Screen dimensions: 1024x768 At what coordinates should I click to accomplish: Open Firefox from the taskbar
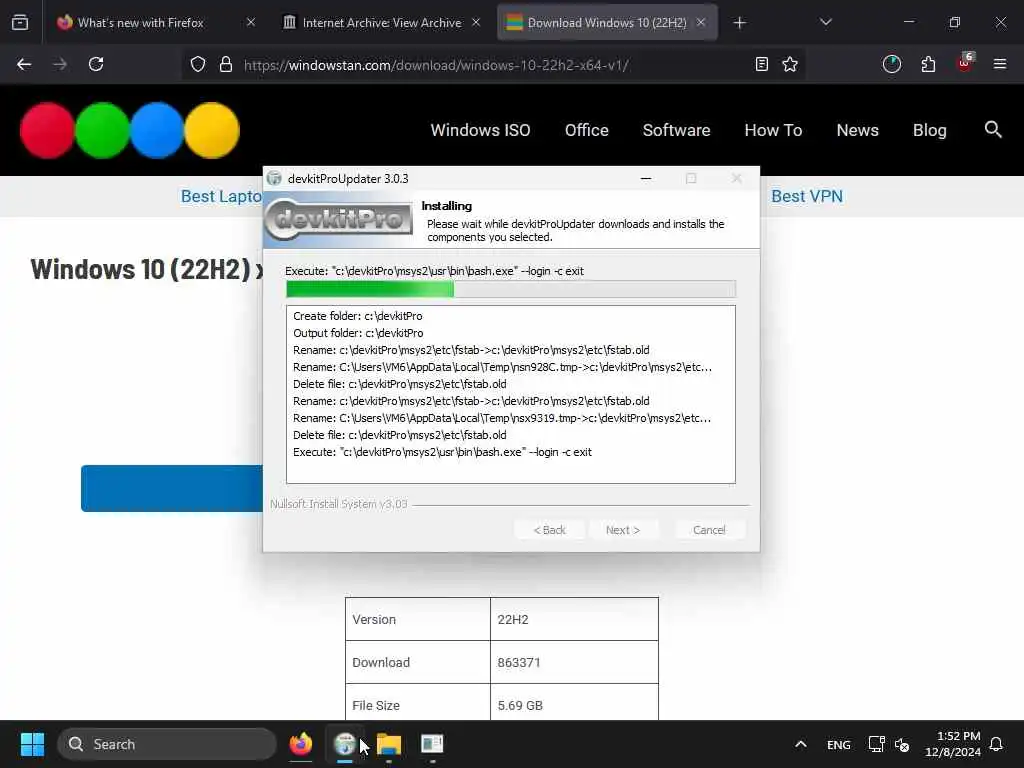click(301, 744)
